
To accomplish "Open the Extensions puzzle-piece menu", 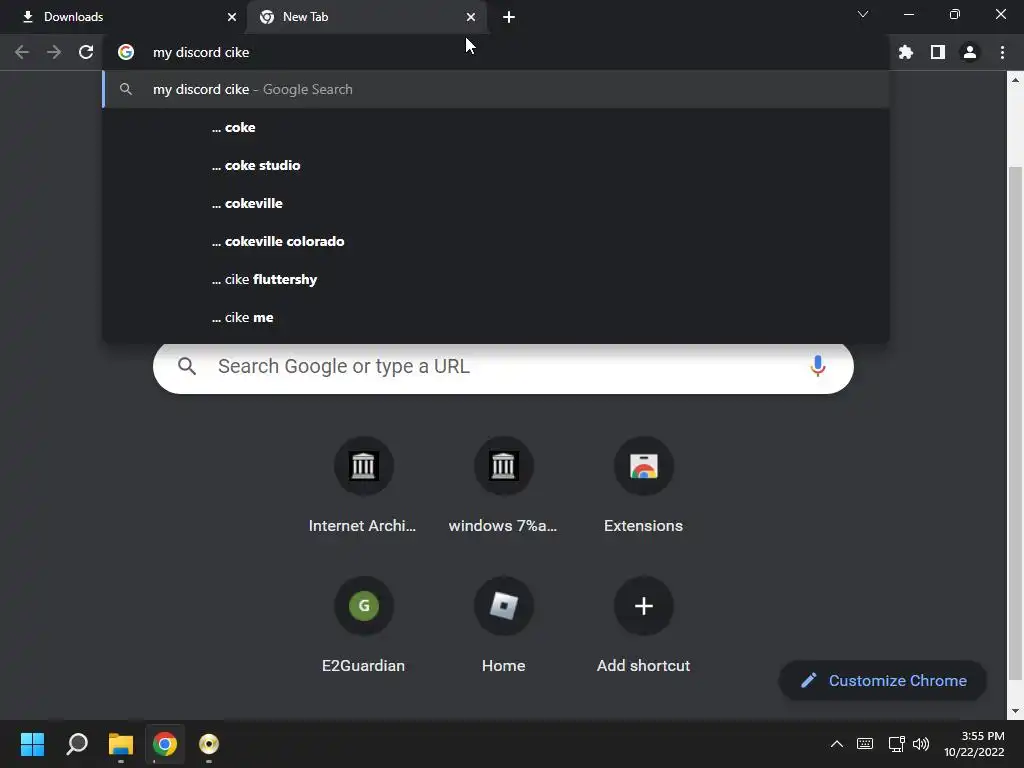I will tap(905, 52).
